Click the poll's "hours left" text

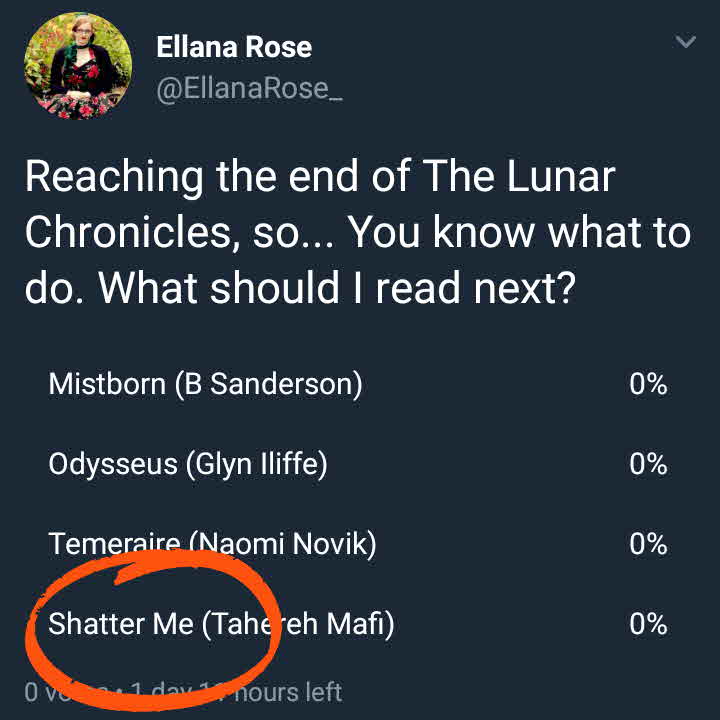point(288,691)
